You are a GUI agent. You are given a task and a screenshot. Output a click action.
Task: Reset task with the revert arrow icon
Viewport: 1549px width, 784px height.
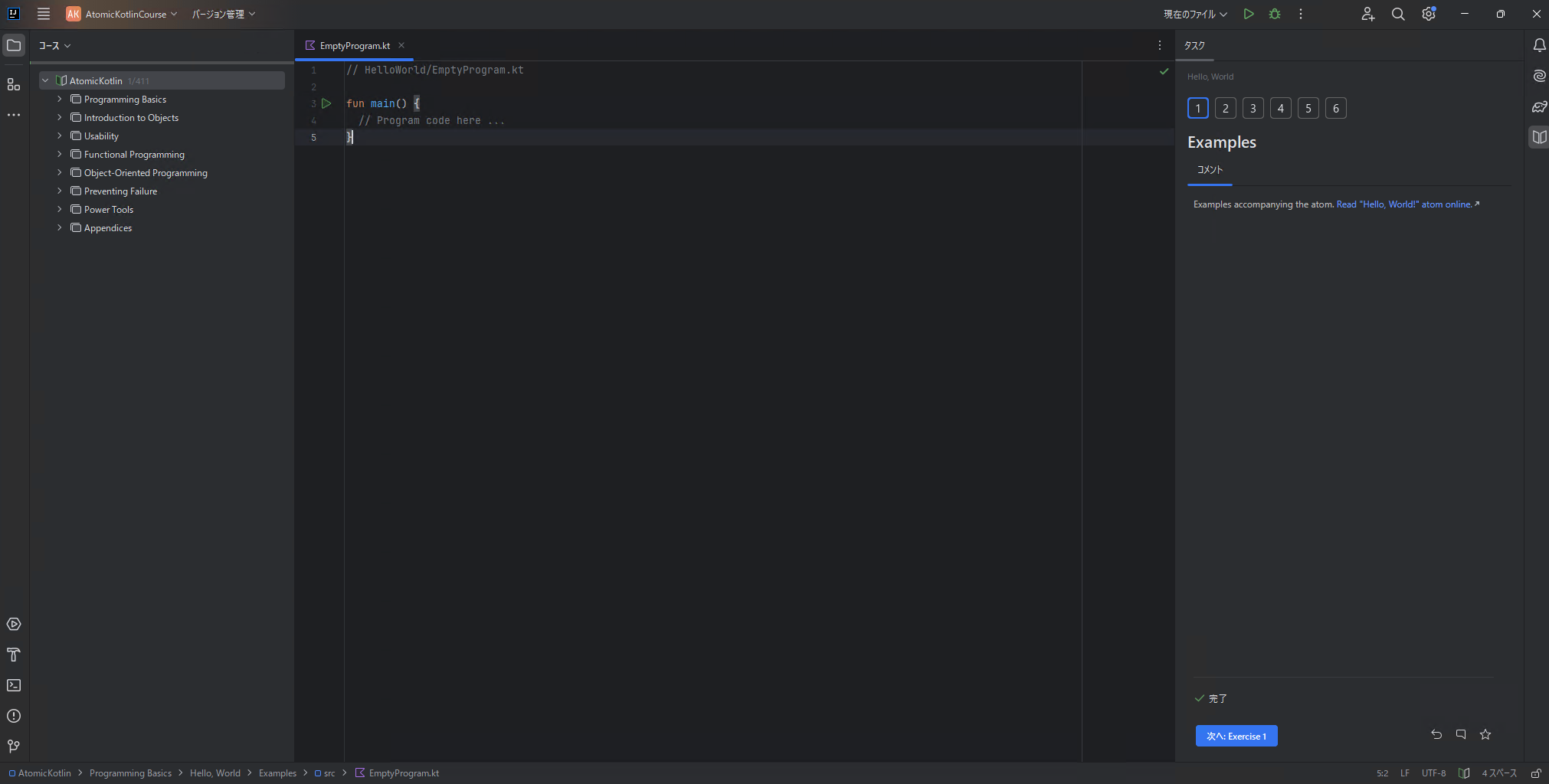tap(1436, 734)
